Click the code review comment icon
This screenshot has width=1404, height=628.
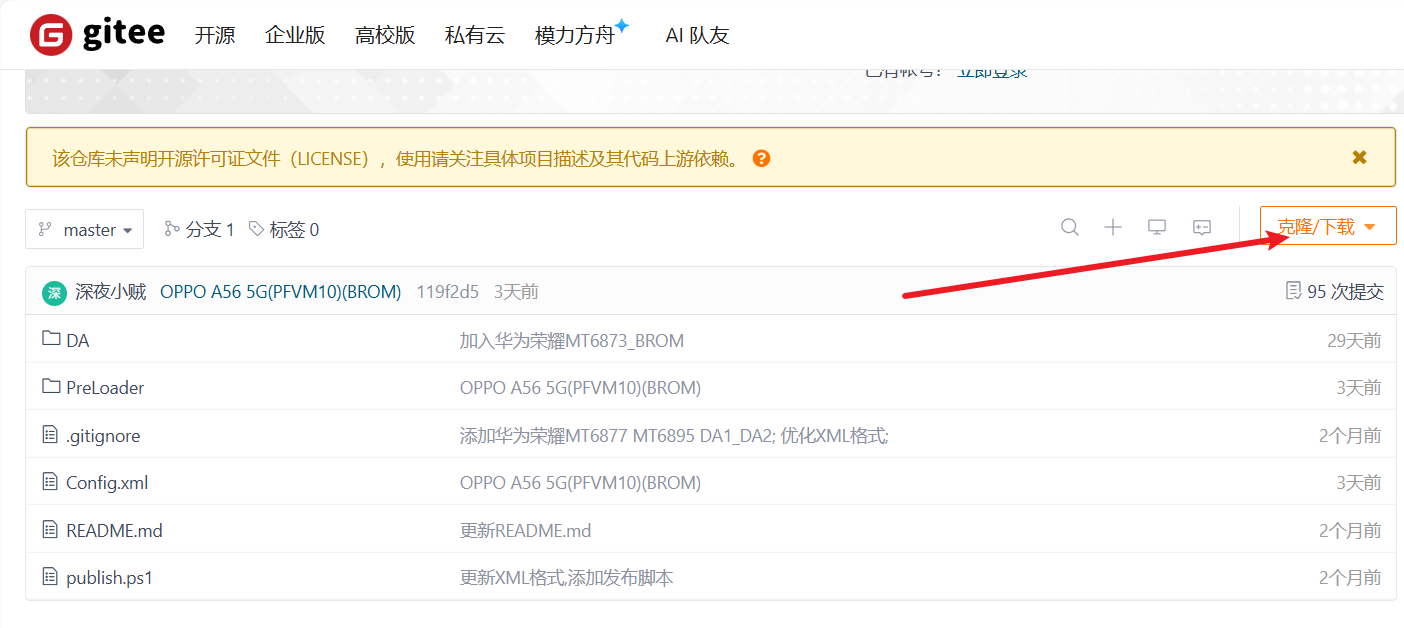(x=1202, y=228)
